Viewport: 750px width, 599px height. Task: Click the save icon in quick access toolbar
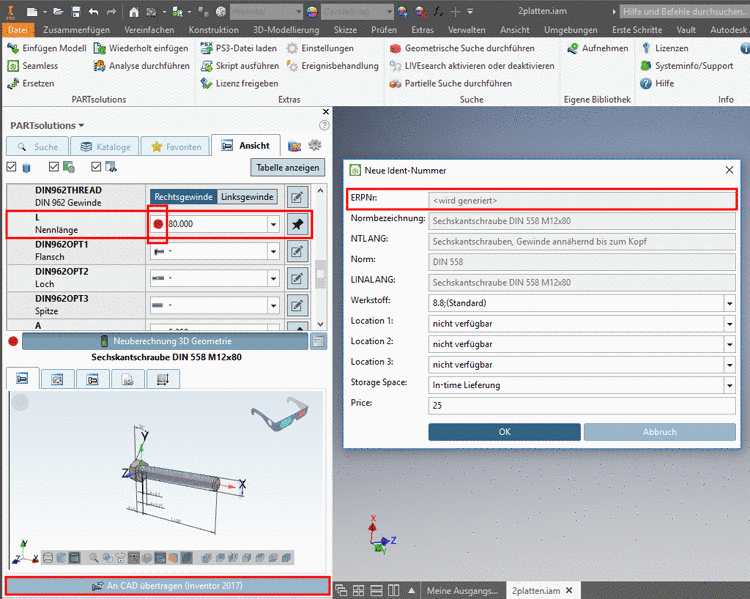point(76,11)
